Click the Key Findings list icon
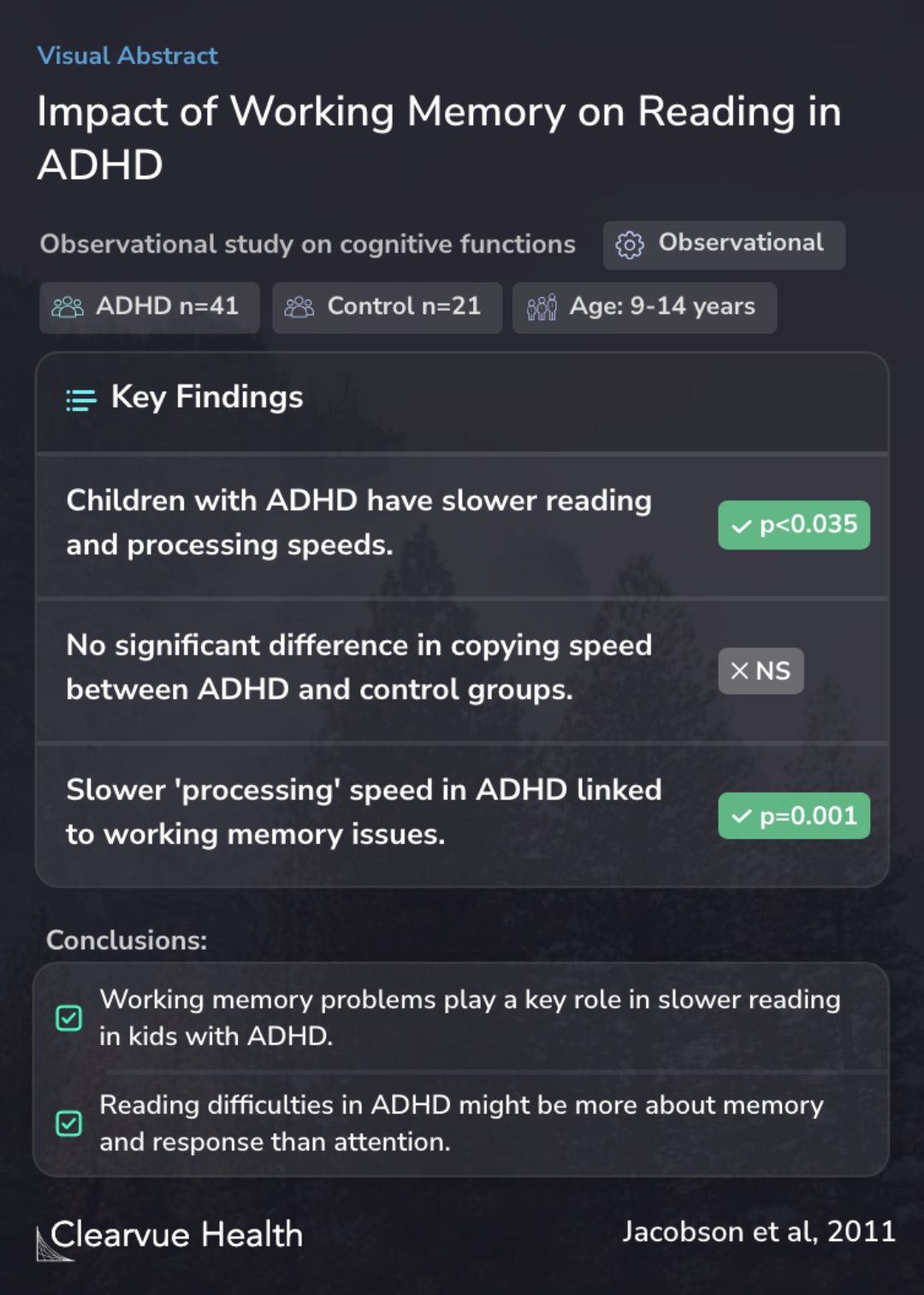 81,400
